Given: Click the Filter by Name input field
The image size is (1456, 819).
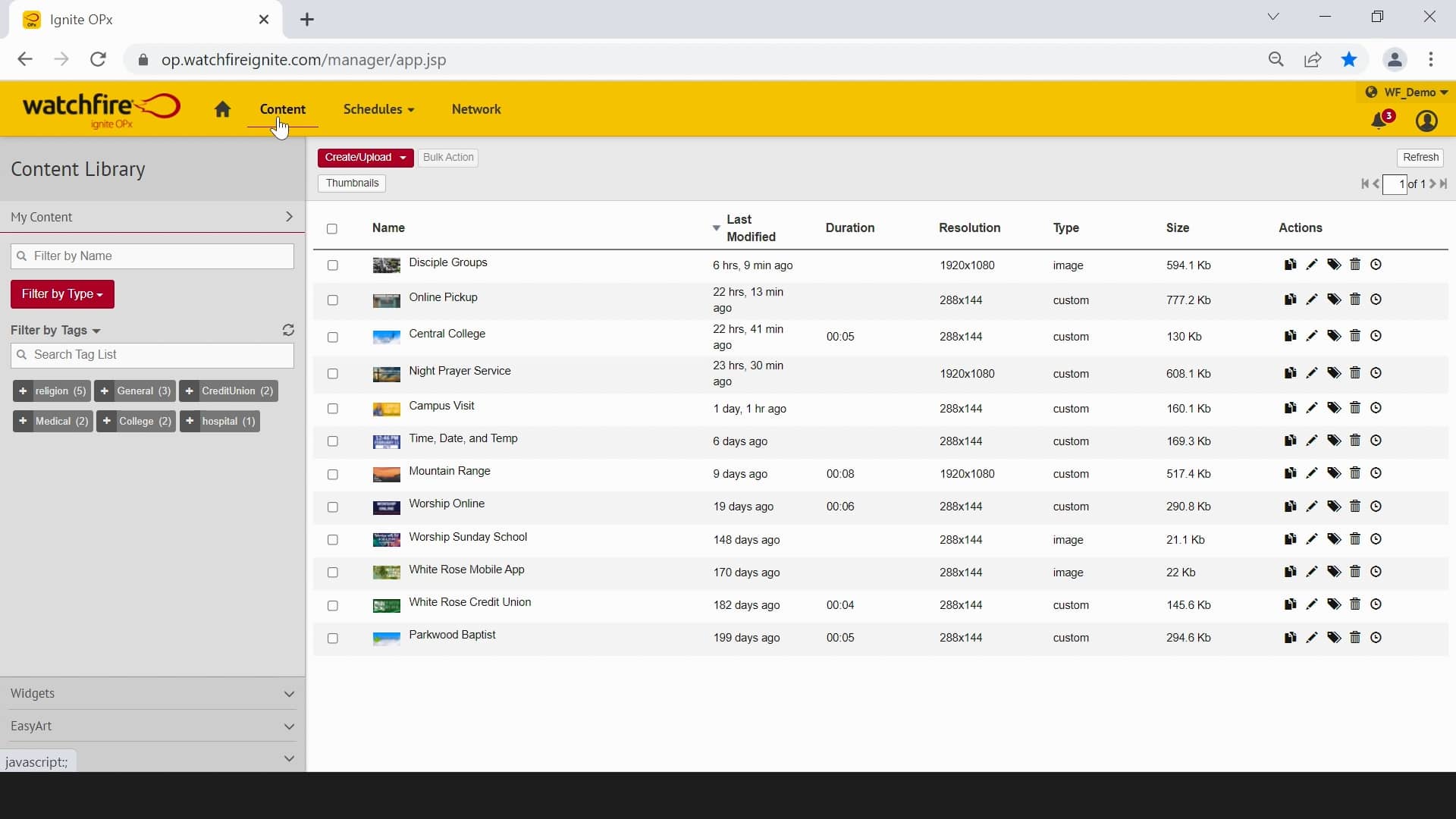Looking at the screenshot, I should (x=152, y=256).
